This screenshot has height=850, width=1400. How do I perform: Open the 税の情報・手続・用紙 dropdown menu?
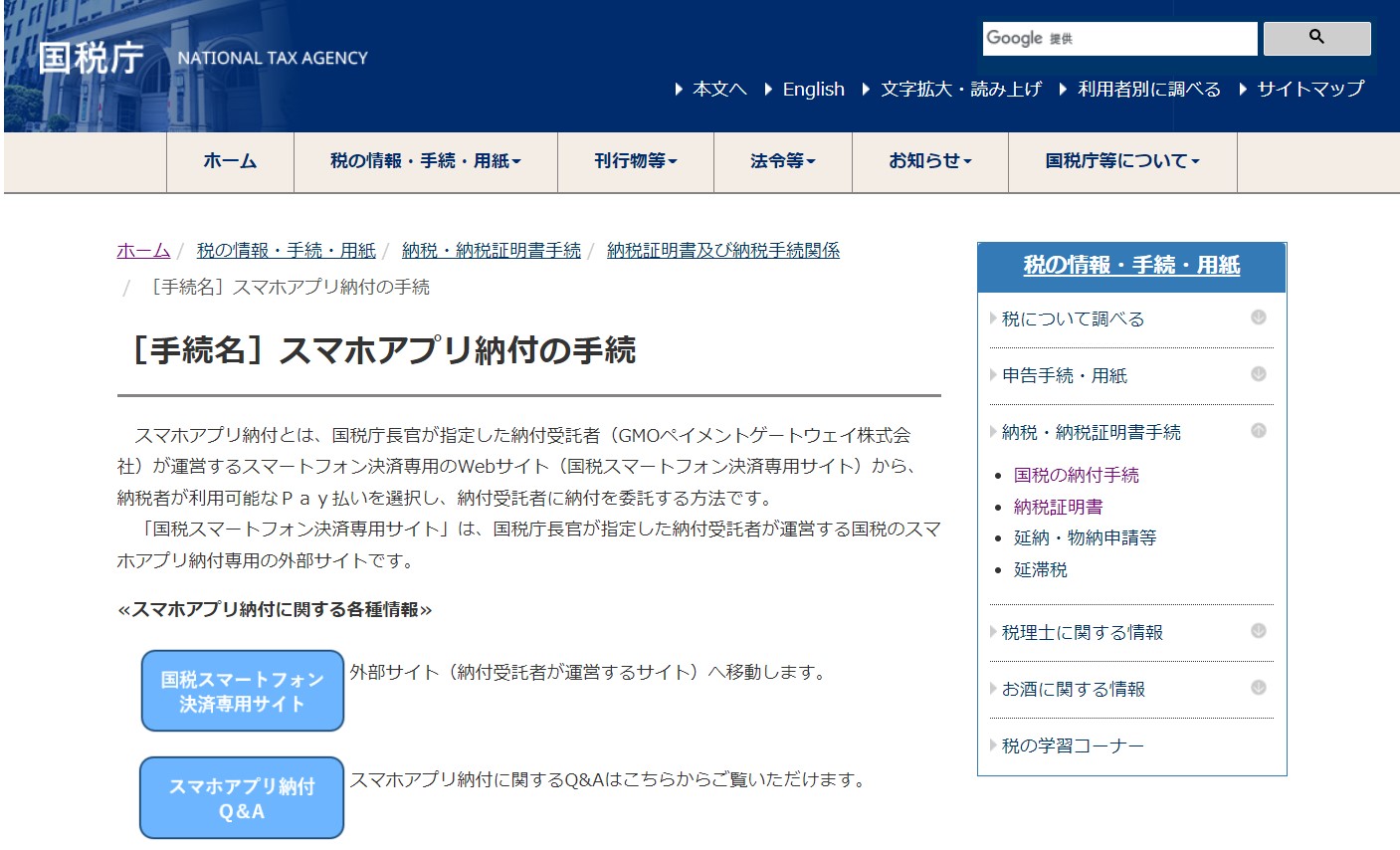(x=425, y=161)
